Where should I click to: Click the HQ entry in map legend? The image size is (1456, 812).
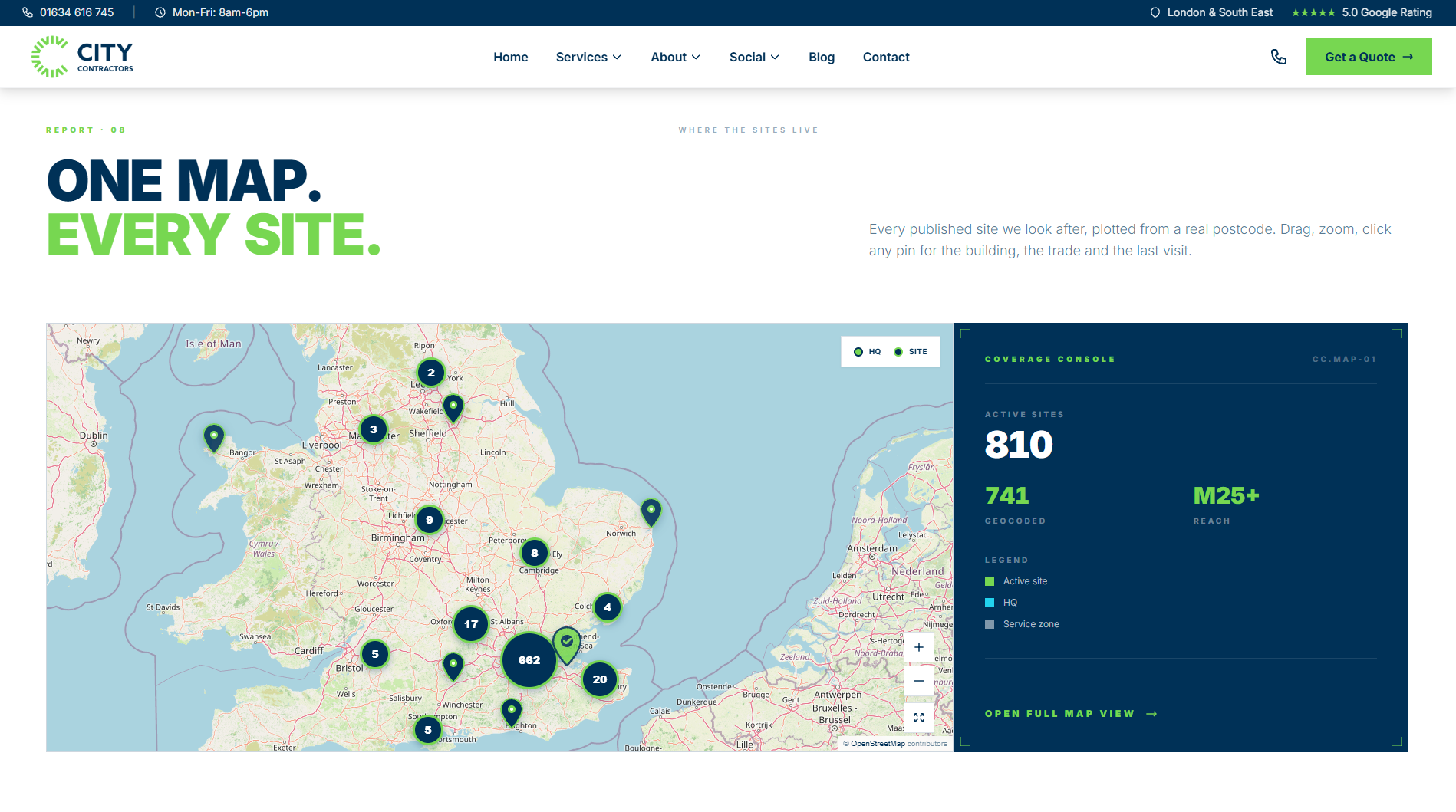pyautogui.click(x=867, y=352)
